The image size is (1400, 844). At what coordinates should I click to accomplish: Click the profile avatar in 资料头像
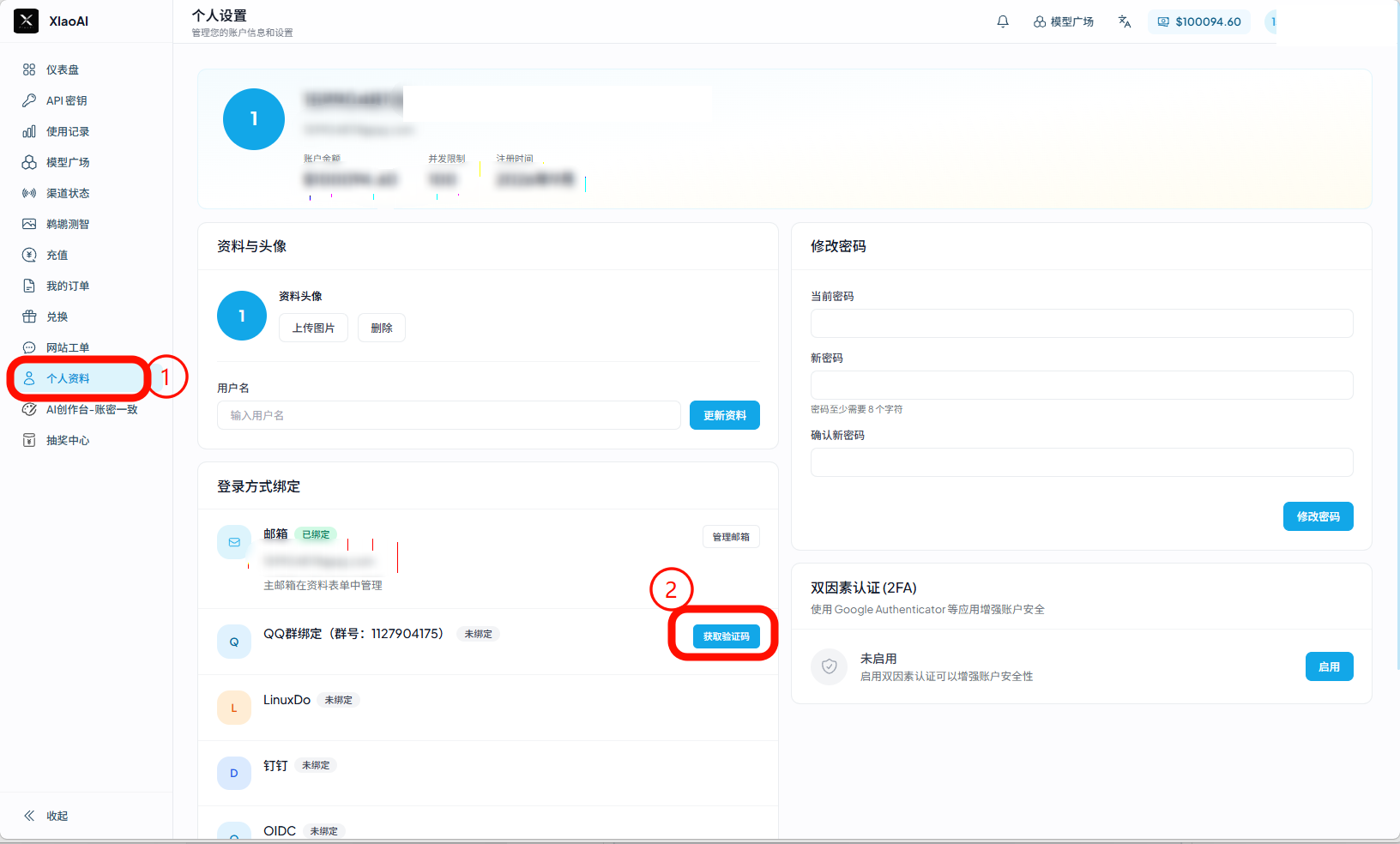pyautogui.click(x=242, y=316)
